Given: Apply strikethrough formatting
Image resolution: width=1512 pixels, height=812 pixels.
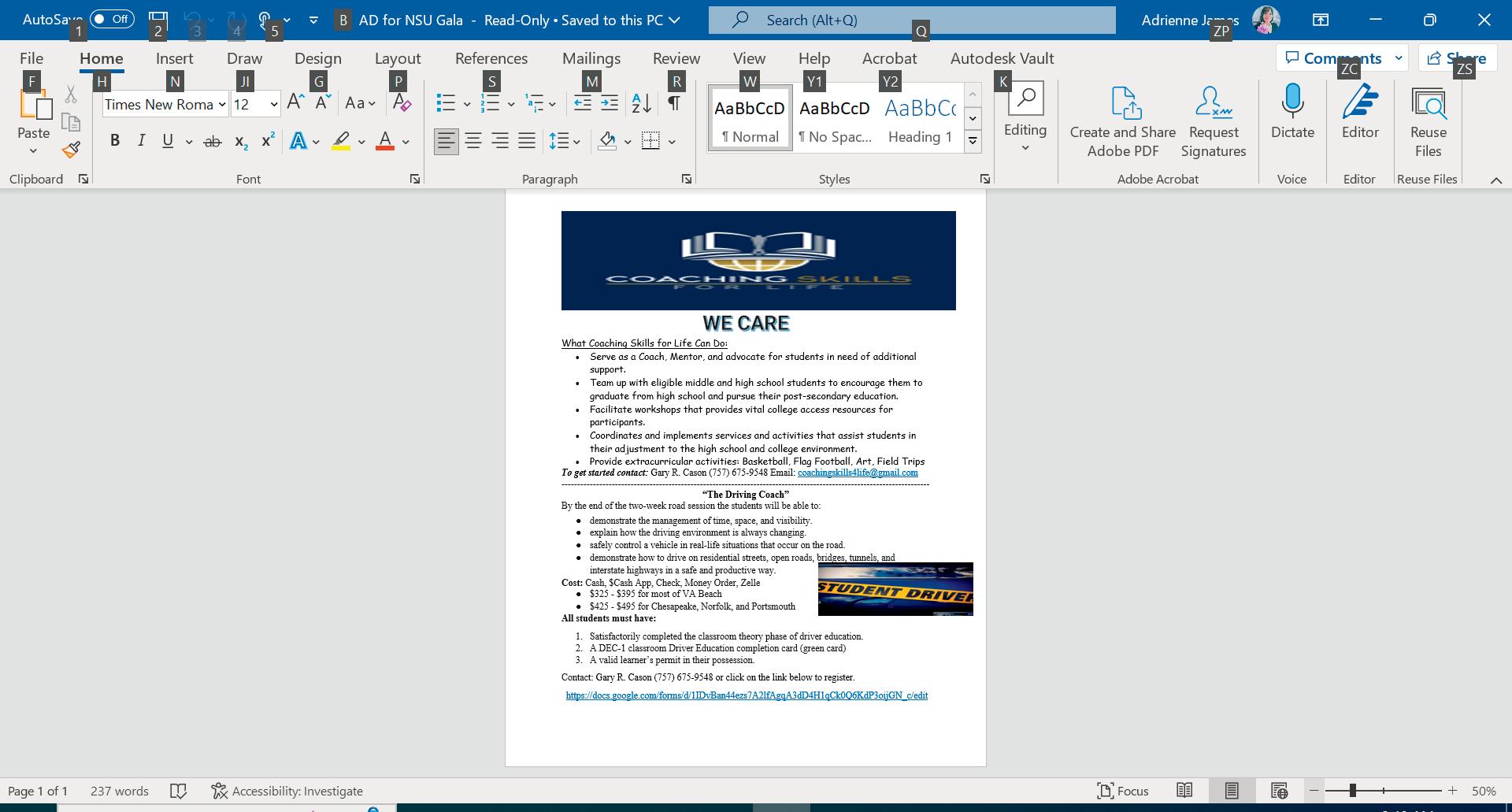Looking at the screenshot, I should (x=212, y=142).
